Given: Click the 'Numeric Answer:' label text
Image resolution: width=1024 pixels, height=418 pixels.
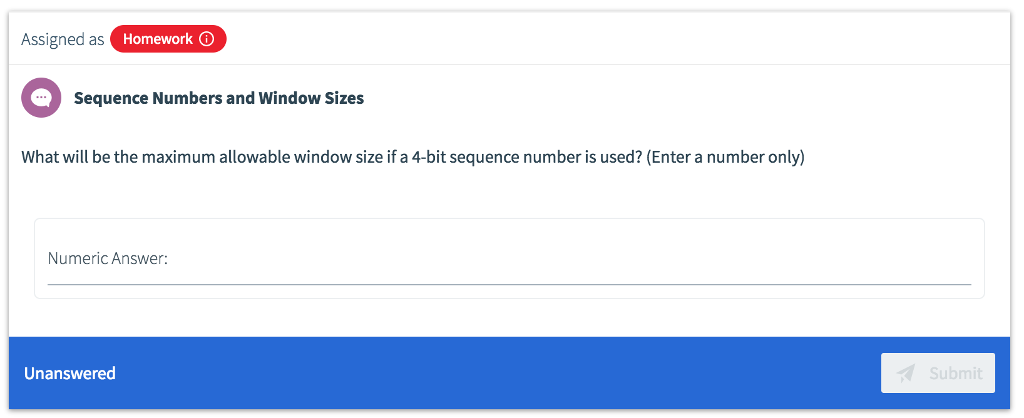Looking at the screenshot, I should tap(108, 259).
